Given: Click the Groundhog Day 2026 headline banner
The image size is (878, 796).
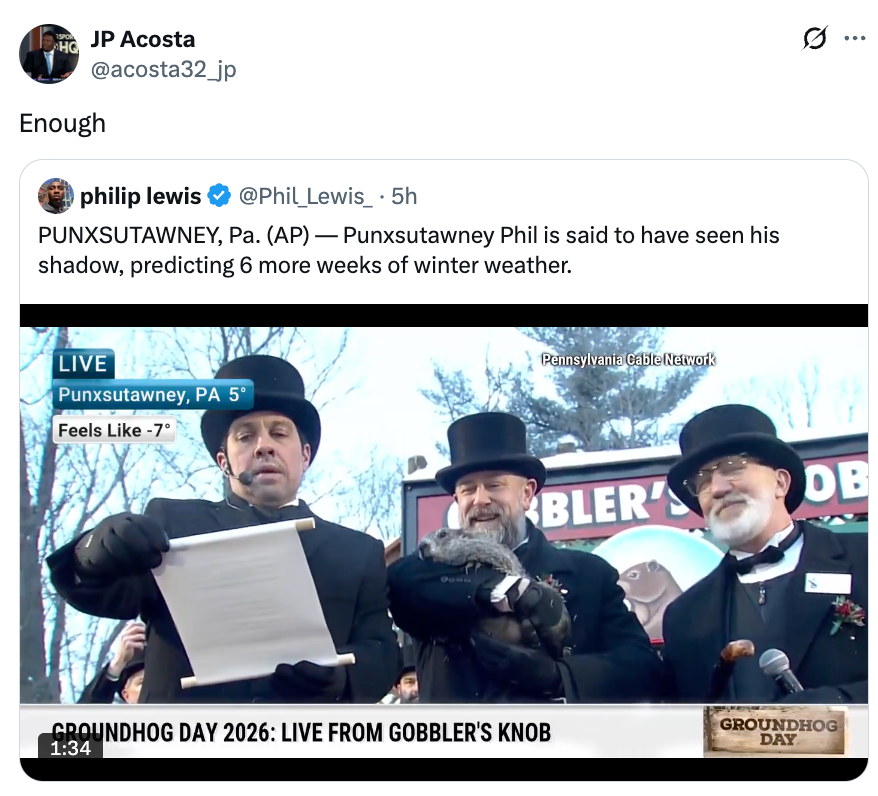Looking at the screenshot, I should tap(301, 732).
